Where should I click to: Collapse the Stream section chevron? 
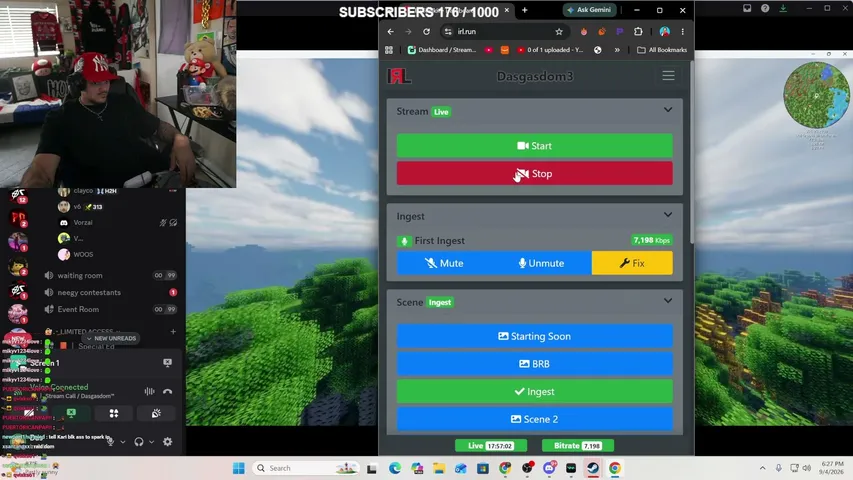point(667,110)
